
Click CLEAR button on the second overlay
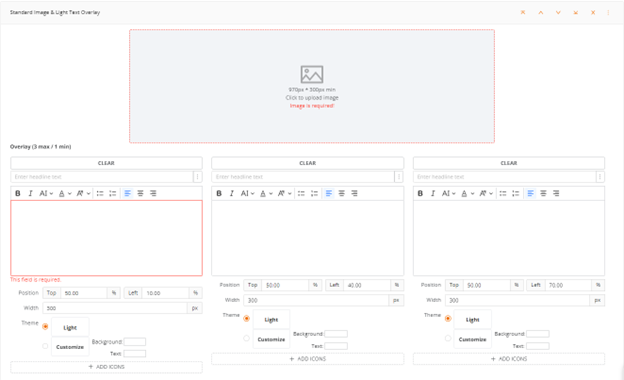coord(308,163)
